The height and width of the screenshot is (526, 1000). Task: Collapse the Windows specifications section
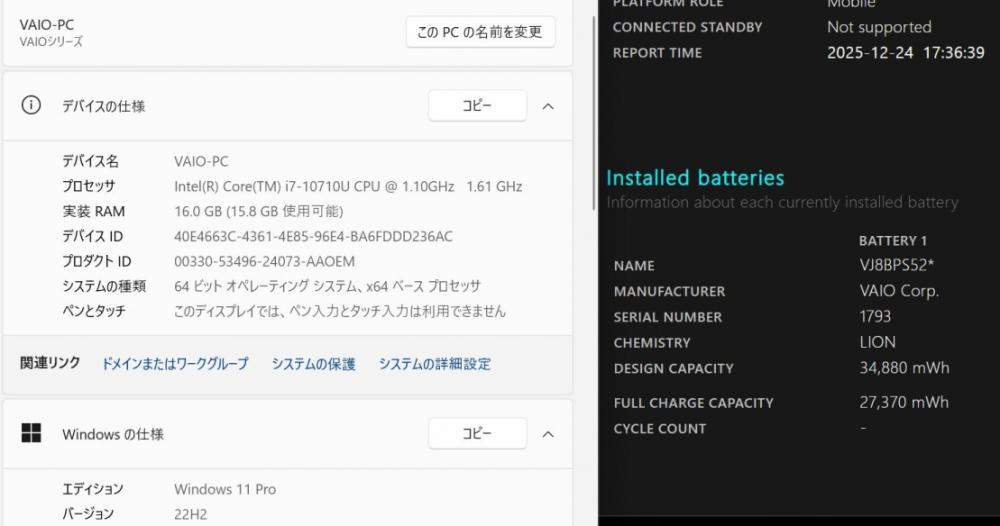pos(548,434)
